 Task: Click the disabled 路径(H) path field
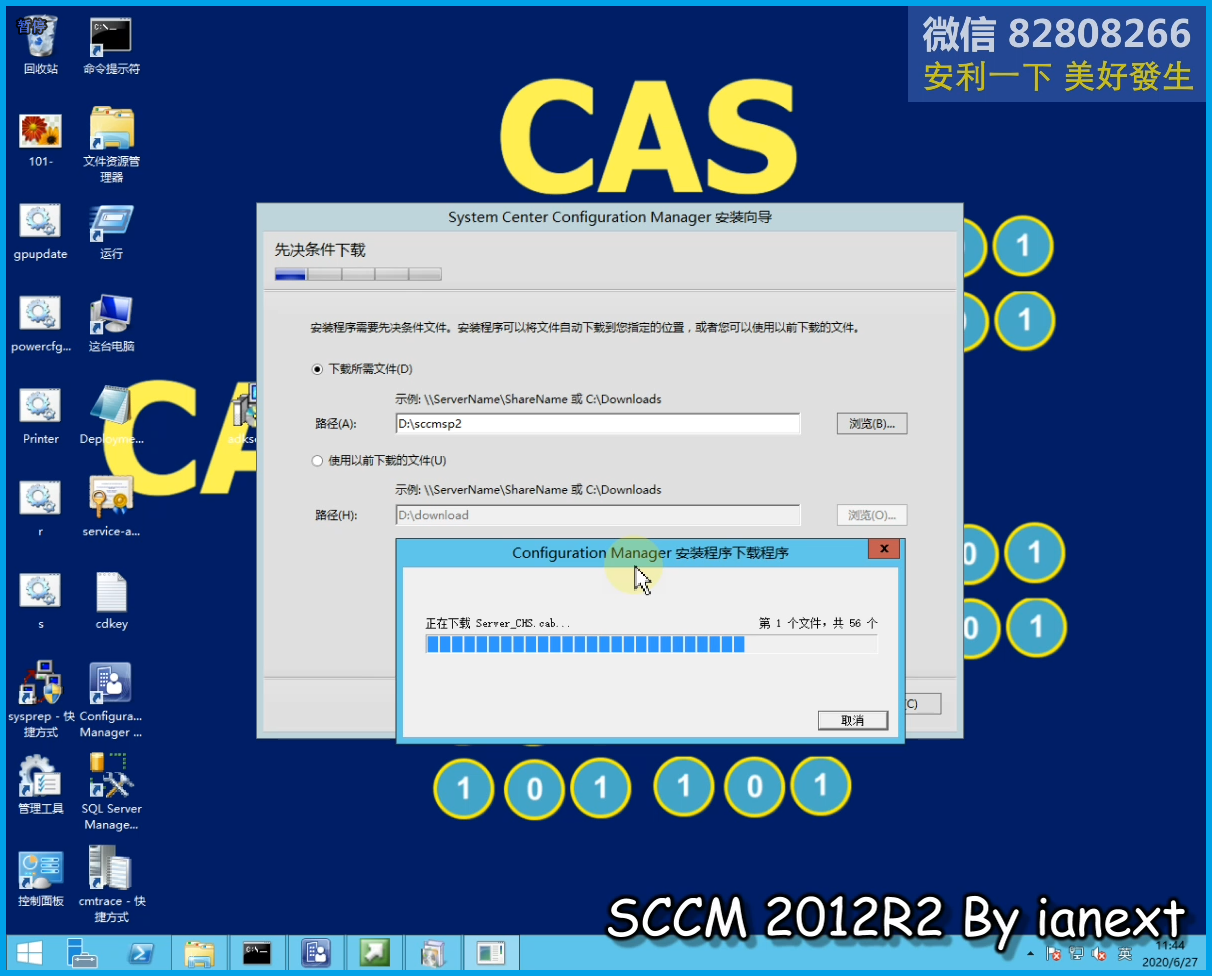(x=598, y=515)
